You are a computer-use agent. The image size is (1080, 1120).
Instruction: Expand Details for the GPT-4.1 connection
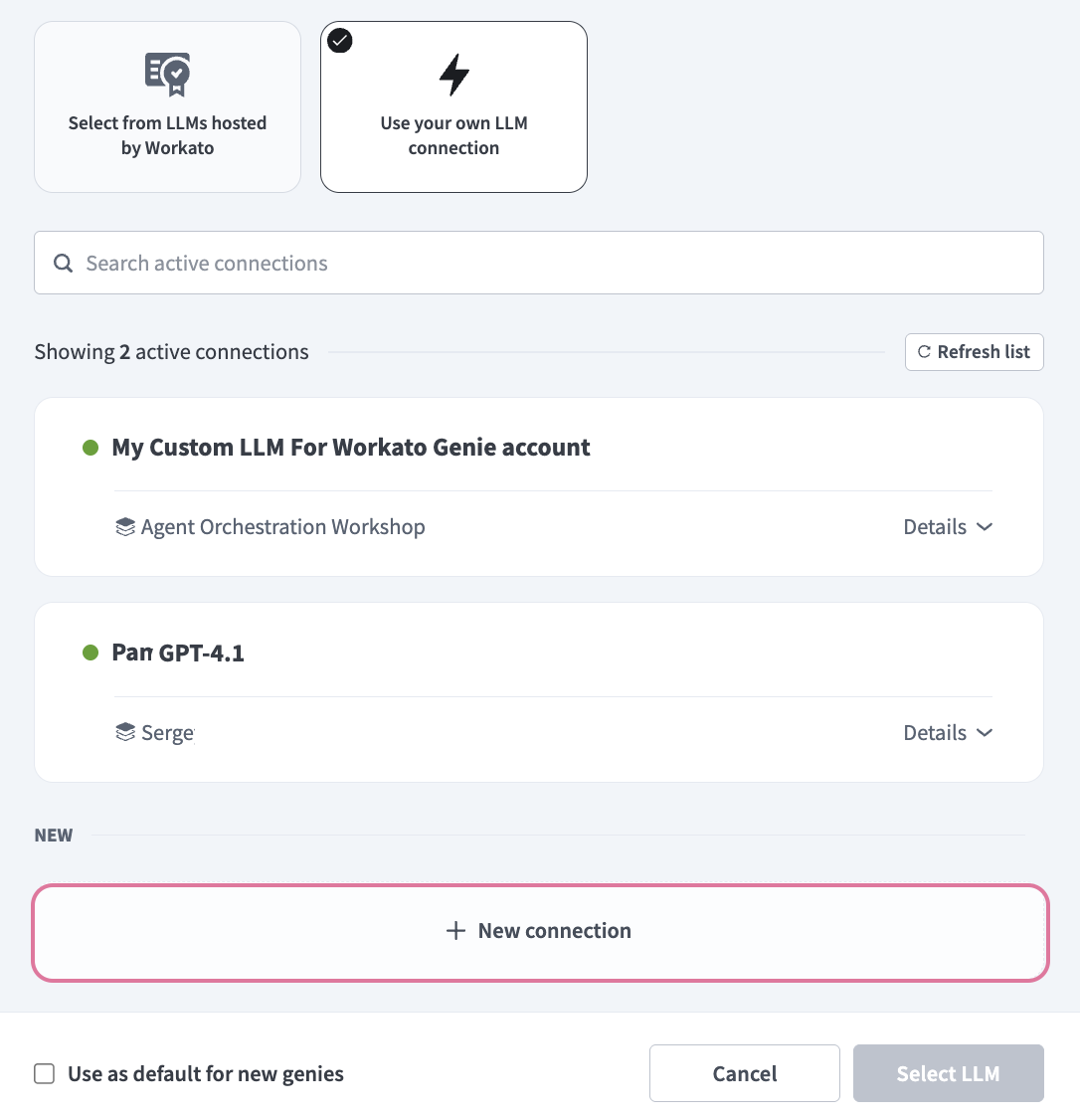pos(947,733)
